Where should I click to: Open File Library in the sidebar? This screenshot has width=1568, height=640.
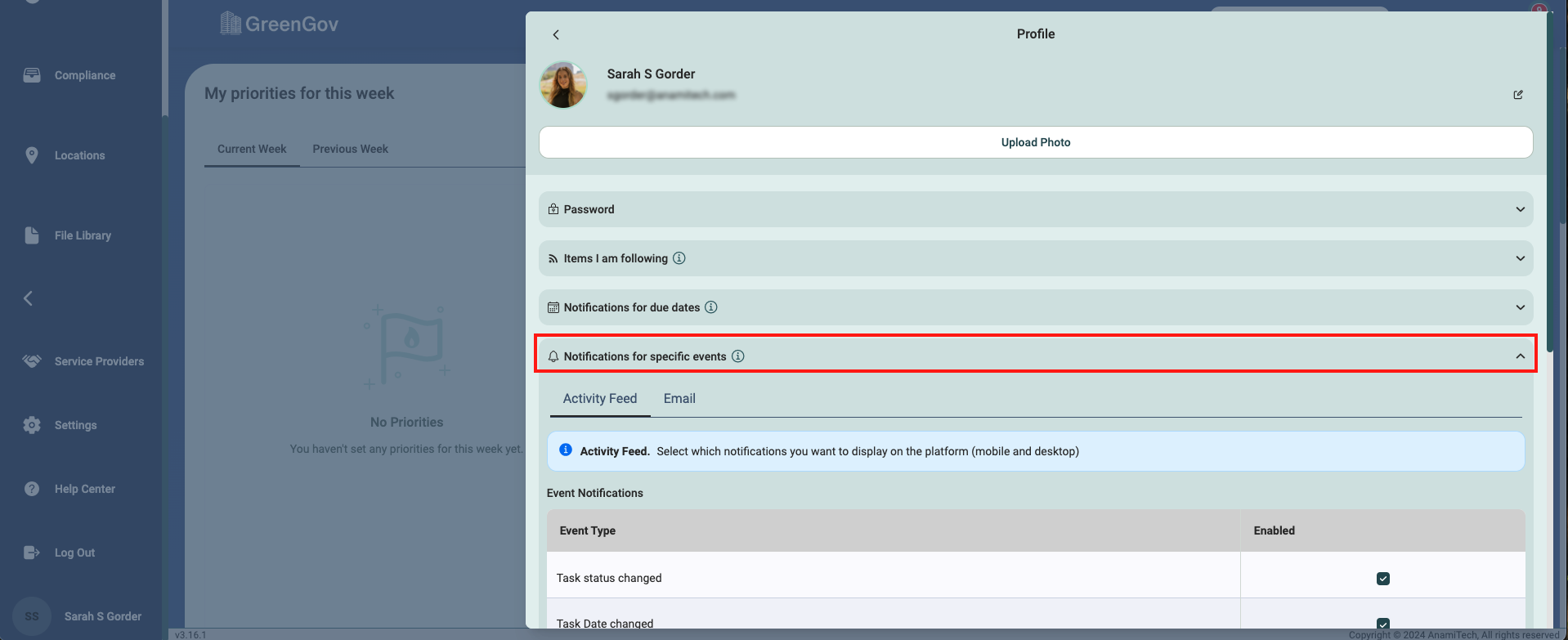click(x=83, y=235)
